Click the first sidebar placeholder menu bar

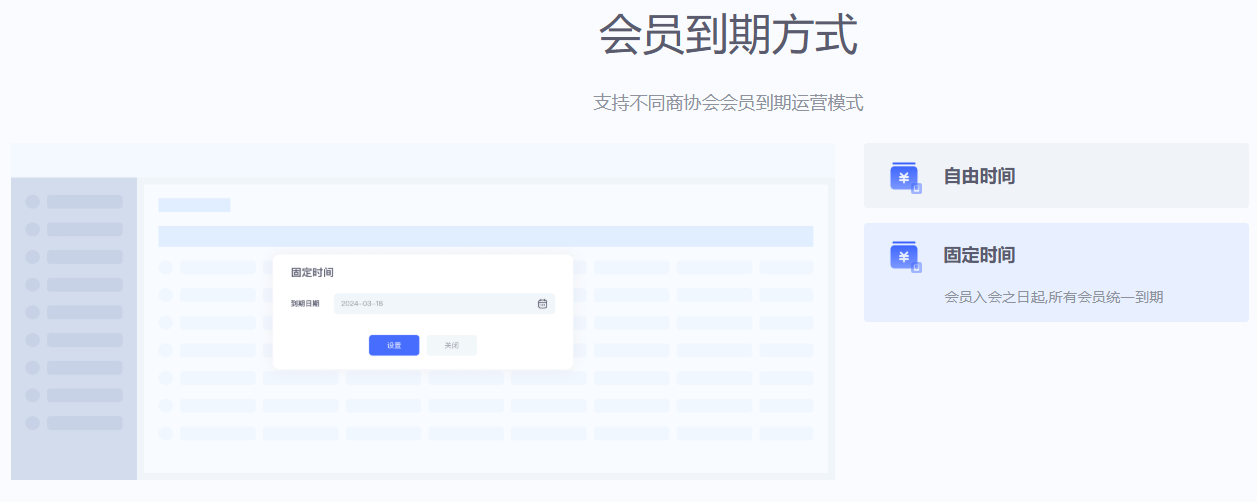pyautogui.click(x=84, y=202)
